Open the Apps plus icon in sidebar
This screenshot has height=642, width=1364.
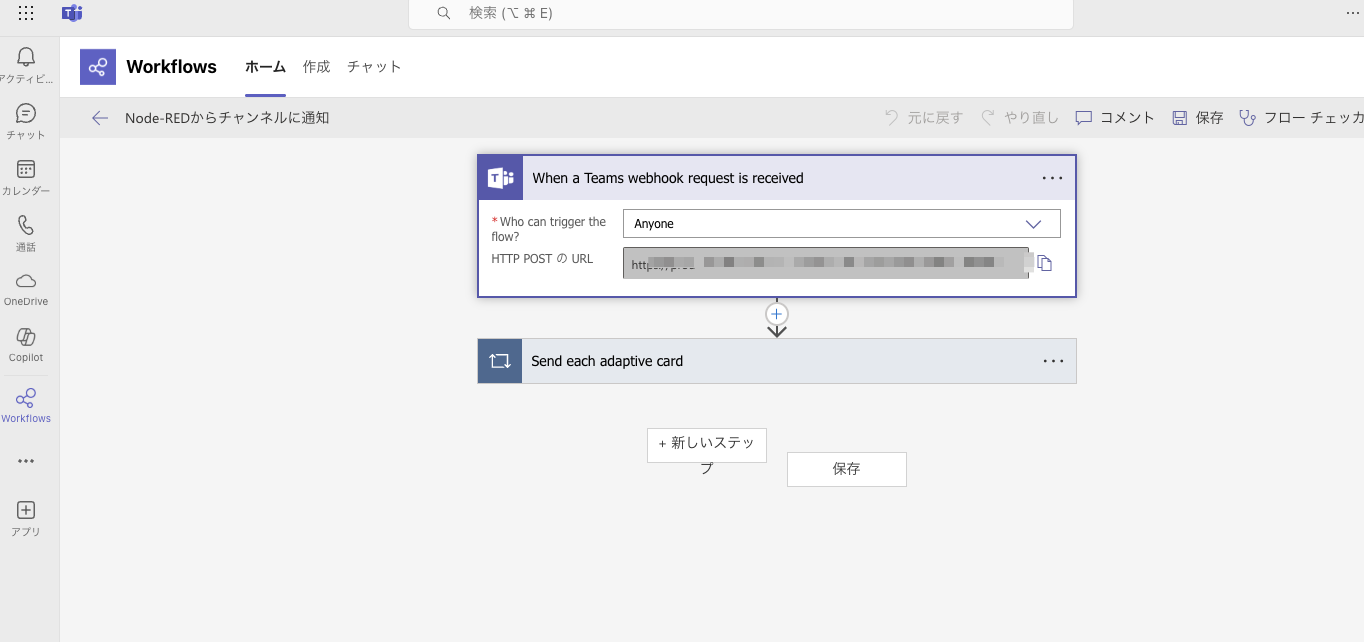[x=26, y=519]
